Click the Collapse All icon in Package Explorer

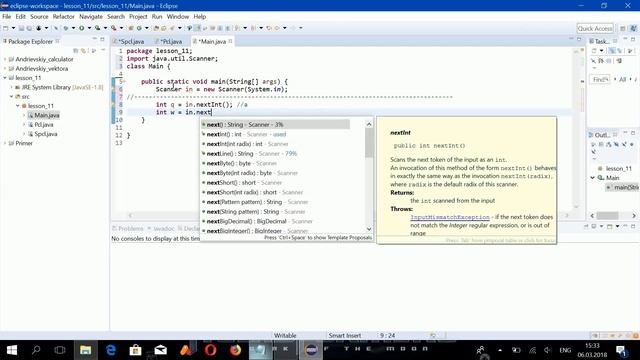pos(76,51)
